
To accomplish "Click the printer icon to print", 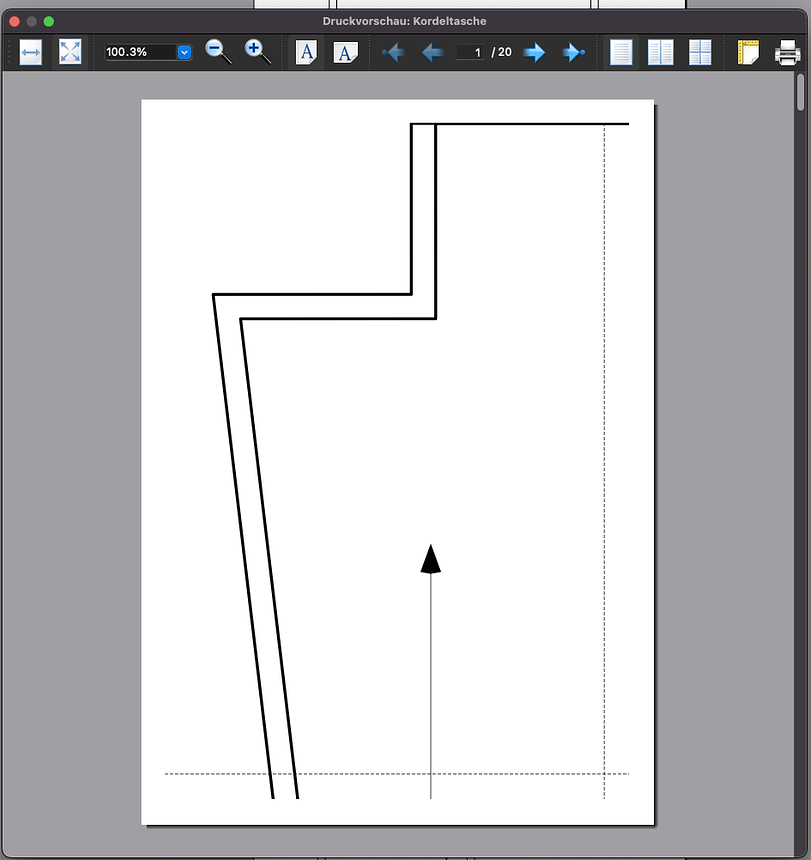I will click(x=787, y=52).
